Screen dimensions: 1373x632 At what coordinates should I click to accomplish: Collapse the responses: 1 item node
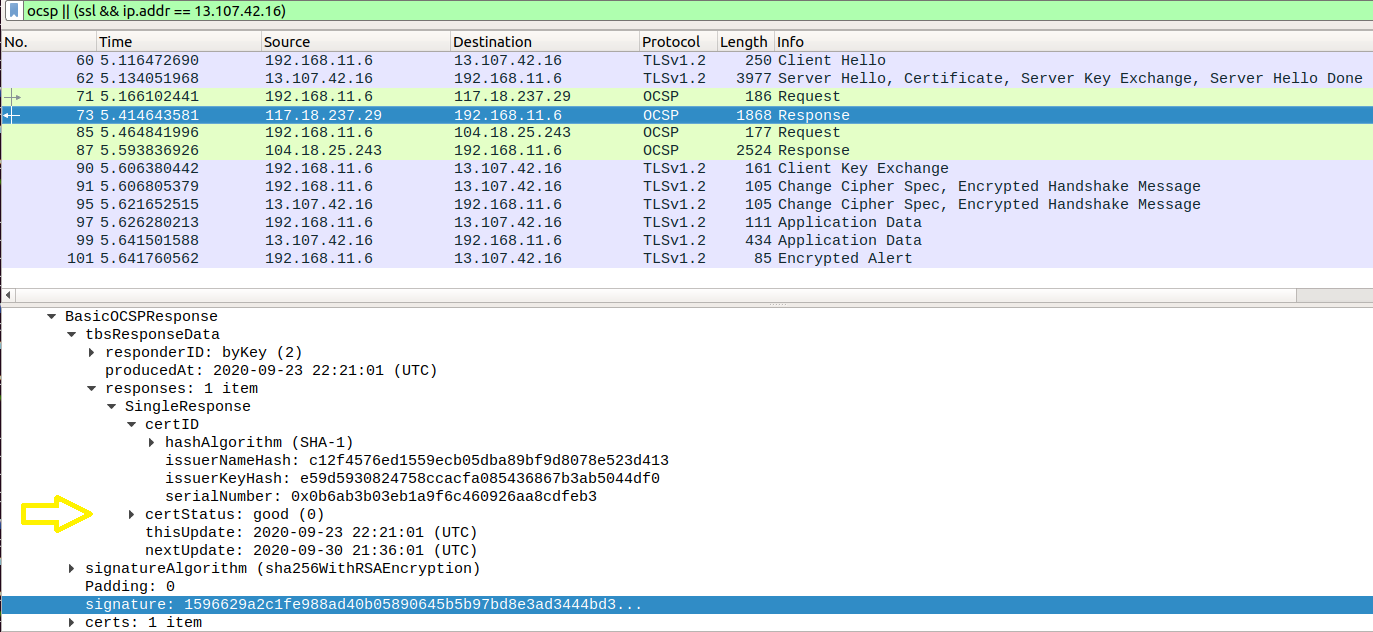coord(92,389)
